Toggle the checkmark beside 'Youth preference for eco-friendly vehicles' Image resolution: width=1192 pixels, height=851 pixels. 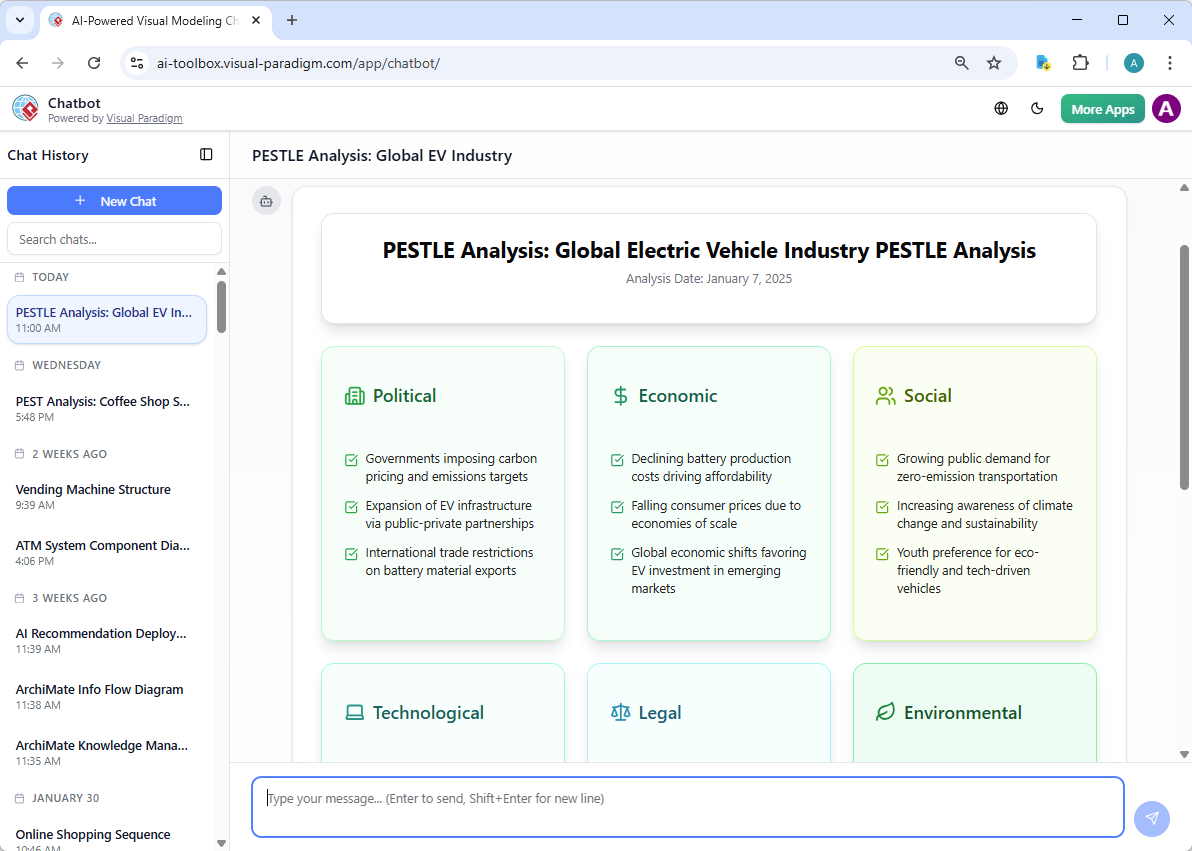pyautogui.click(x=881, y=553)
